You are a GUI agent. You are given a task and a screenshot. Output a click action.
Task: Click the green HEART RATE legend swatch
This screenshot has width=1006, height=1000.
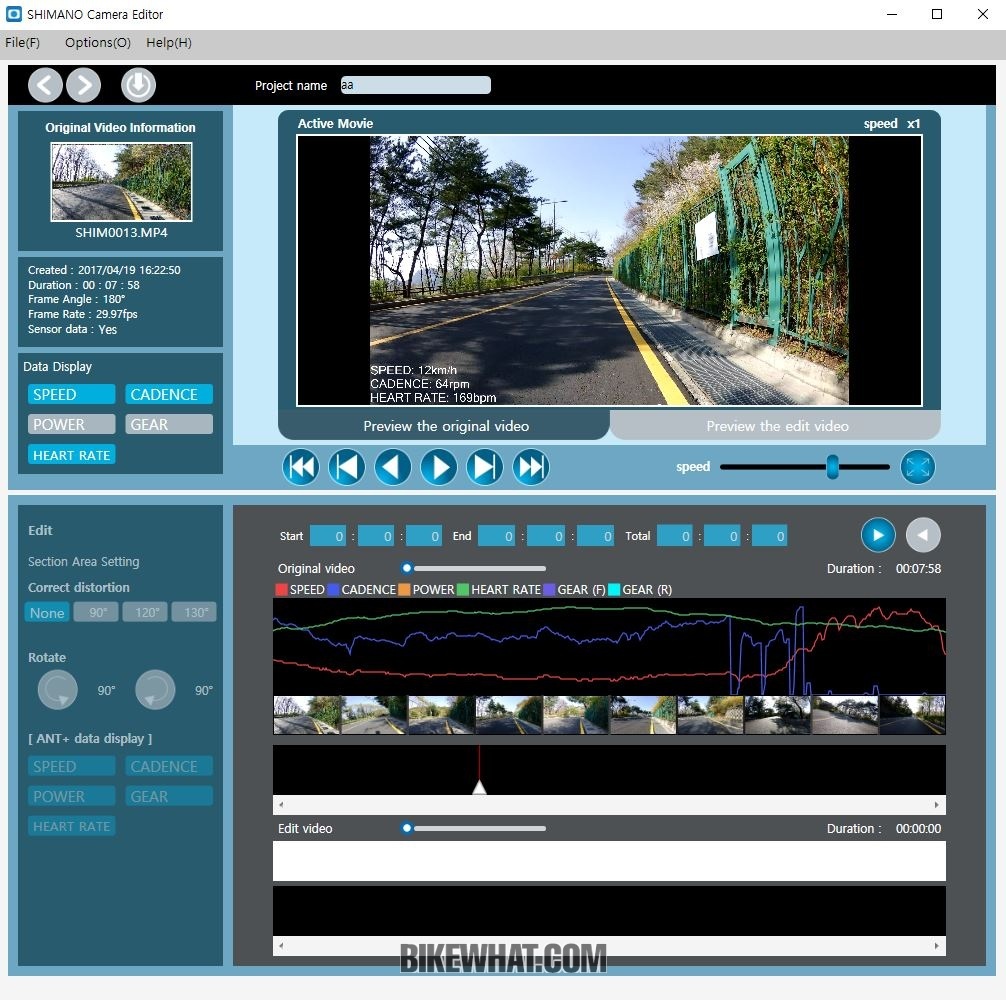pyautogui.click(x=463, y=589)
